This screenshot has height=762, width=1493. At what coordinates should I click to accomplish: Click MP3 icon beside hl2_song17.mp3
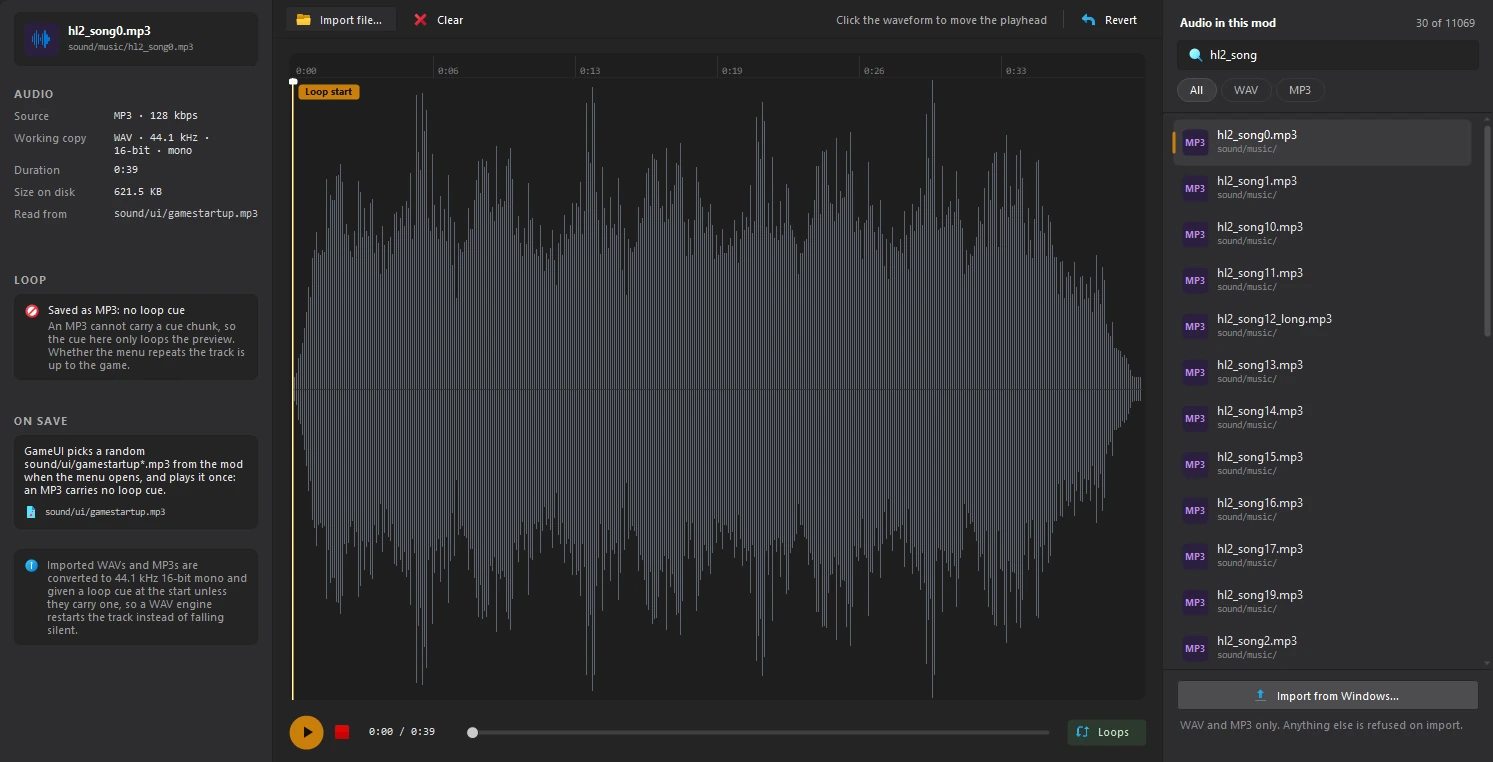coord(1195,556)
